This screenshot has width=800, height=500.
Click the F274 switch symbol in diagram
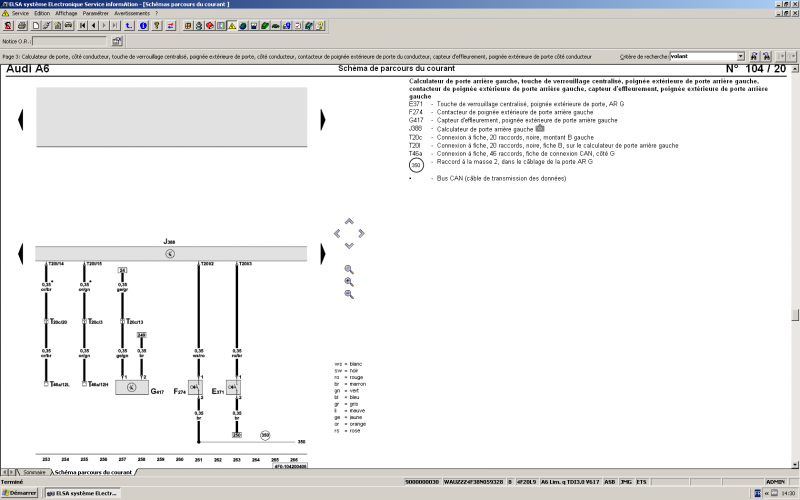tap(195, 387)
